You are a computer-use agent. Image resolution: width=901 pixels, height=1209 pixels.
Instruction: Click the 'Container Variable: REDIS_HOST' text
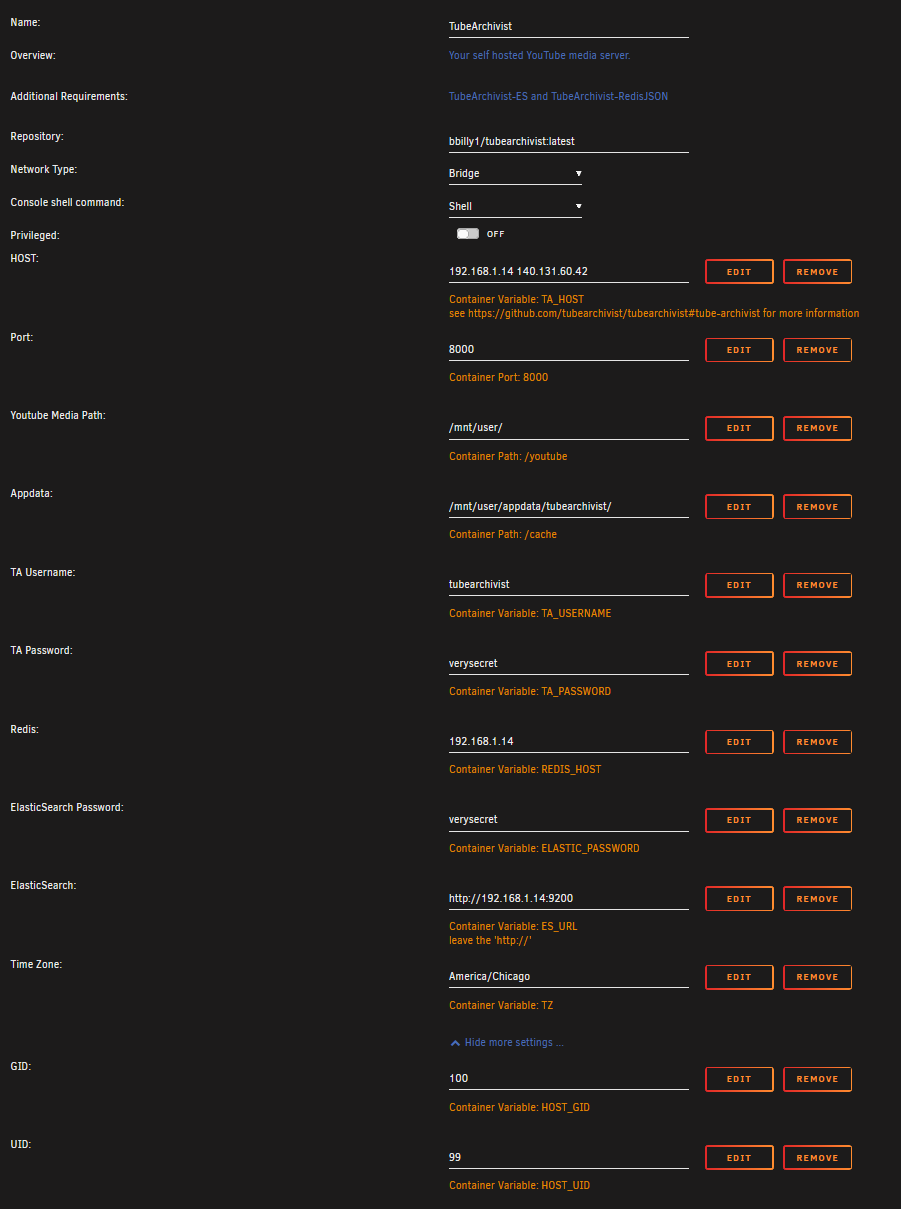pyautogui.click(x=525, y=770)
